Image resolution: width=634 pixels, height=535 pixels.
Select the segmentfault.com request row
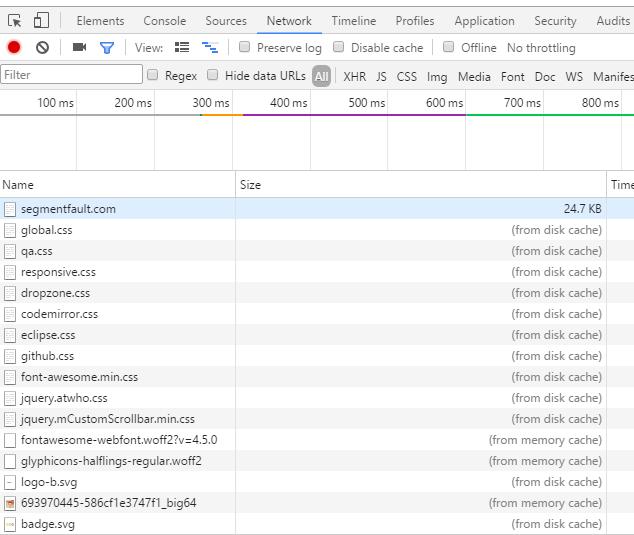click(x=68, y=209)
